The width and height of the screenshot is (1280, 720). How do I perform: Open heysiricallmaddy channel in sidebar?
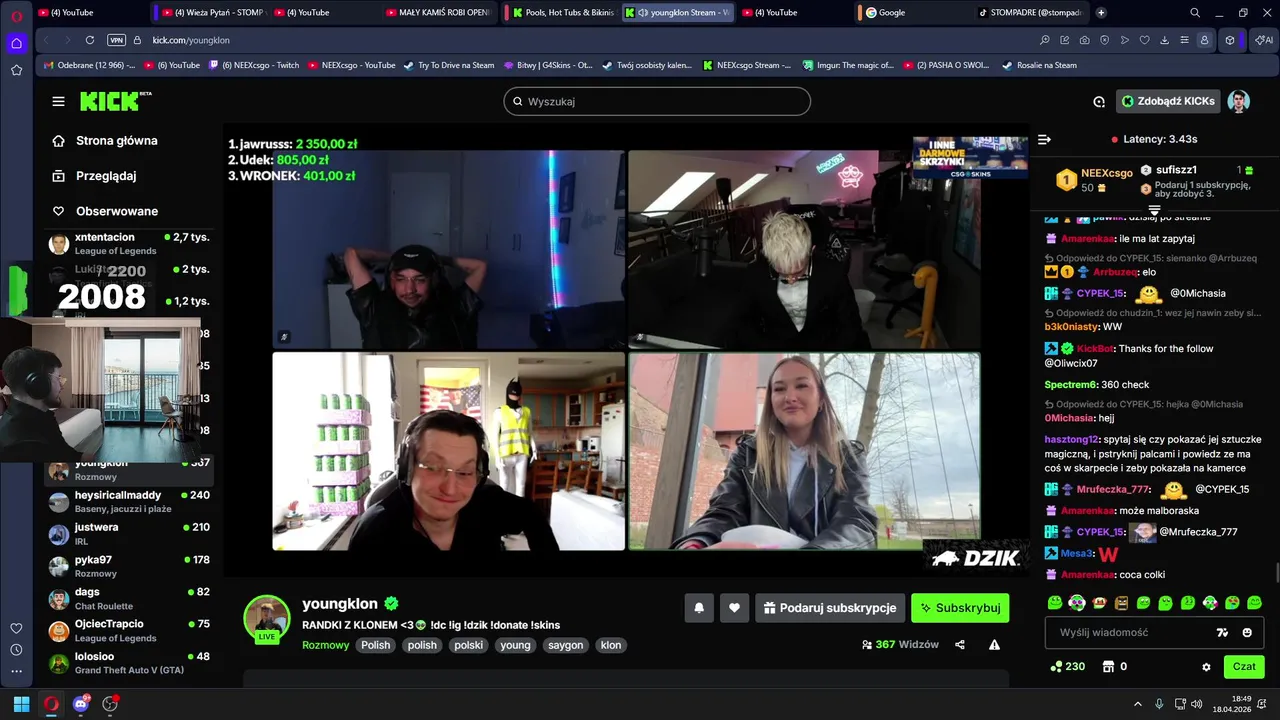(x=129, y=502)
